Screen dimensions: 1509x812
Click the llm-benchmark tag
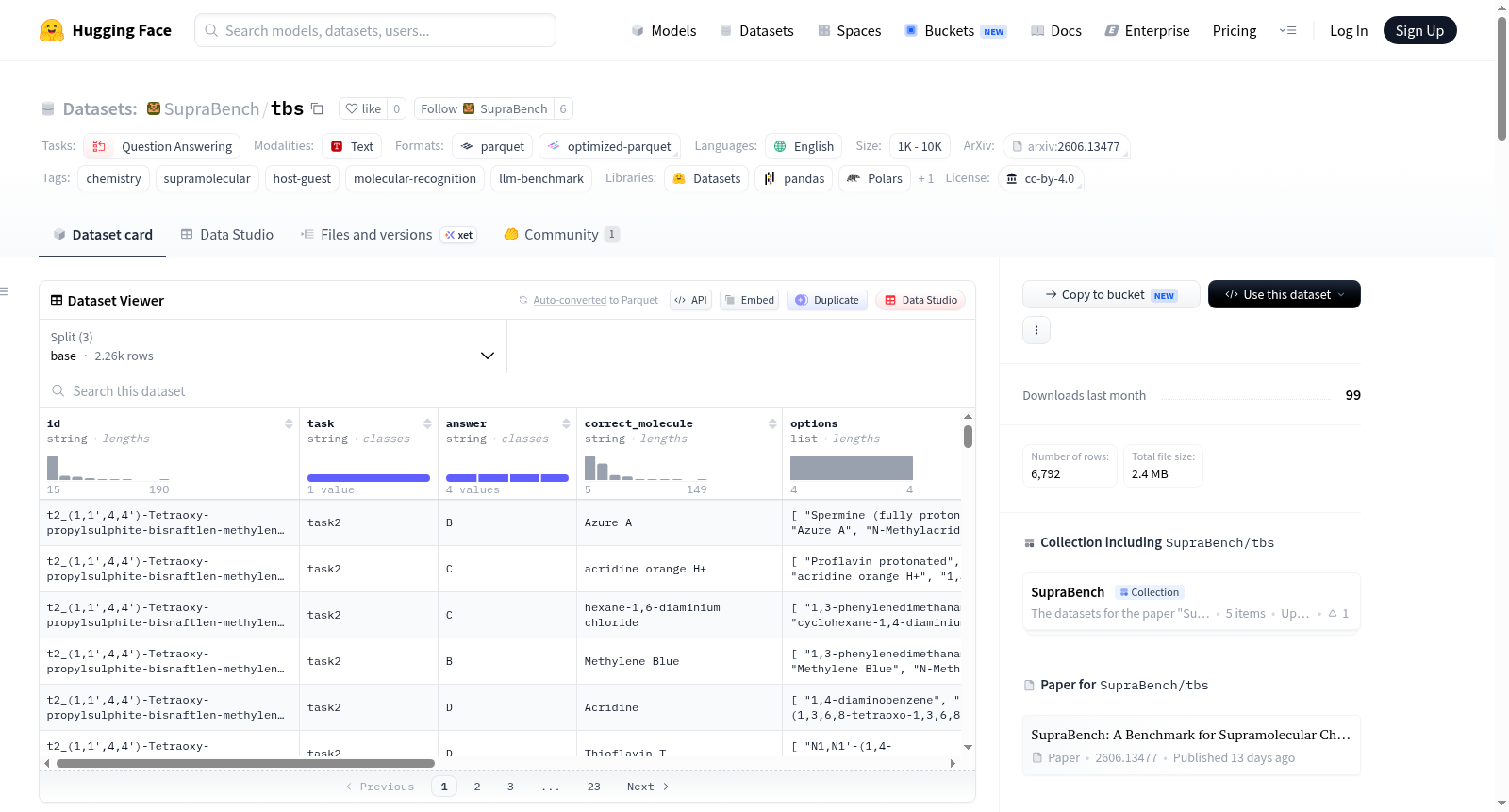[x=541, y=178]
